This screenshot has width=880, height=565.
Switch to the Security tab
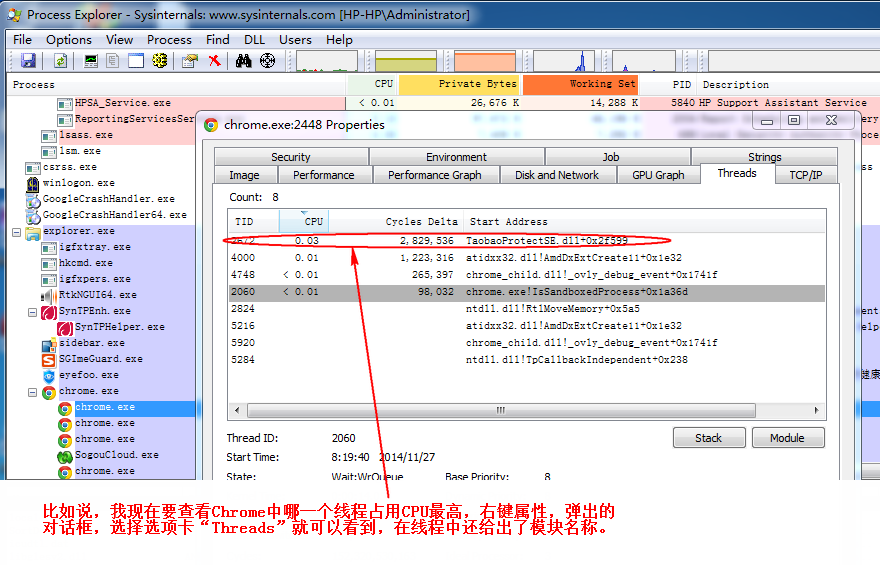click(x=291, y=157)
